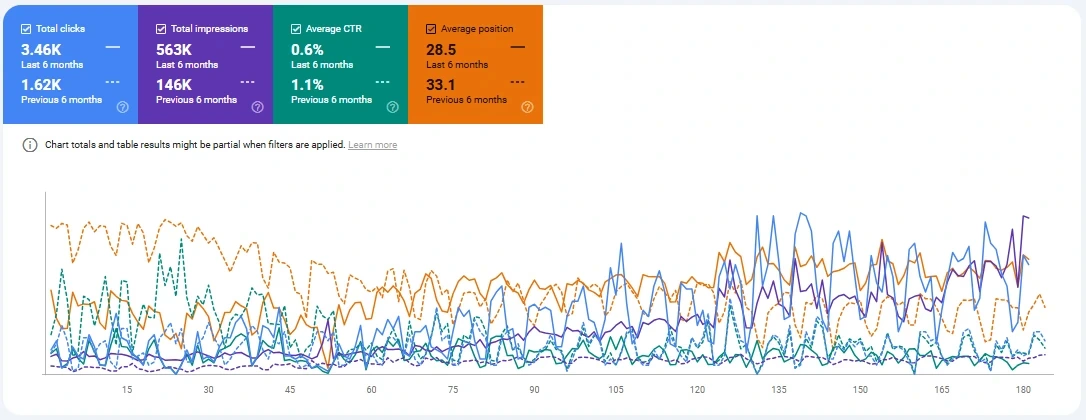
Task: Select the 3.46K total clicks value
Action: [41, 49]
